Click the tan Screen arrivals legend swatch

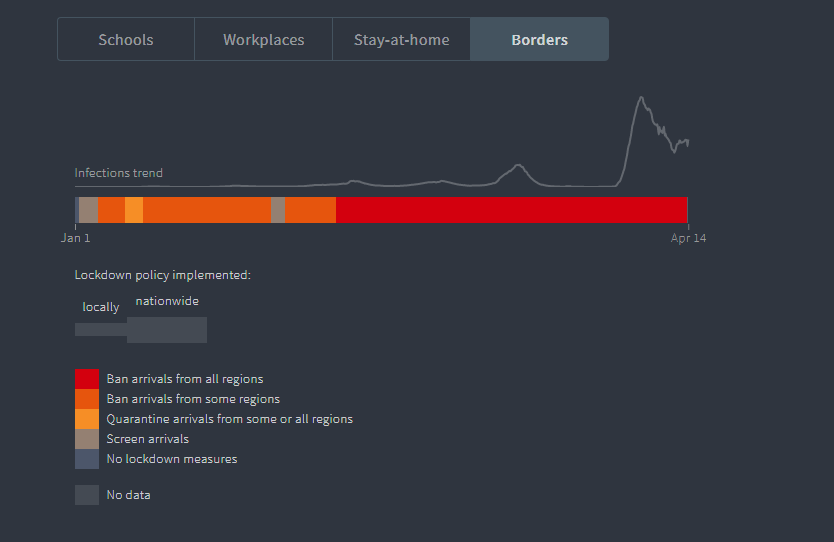(87, 439)
